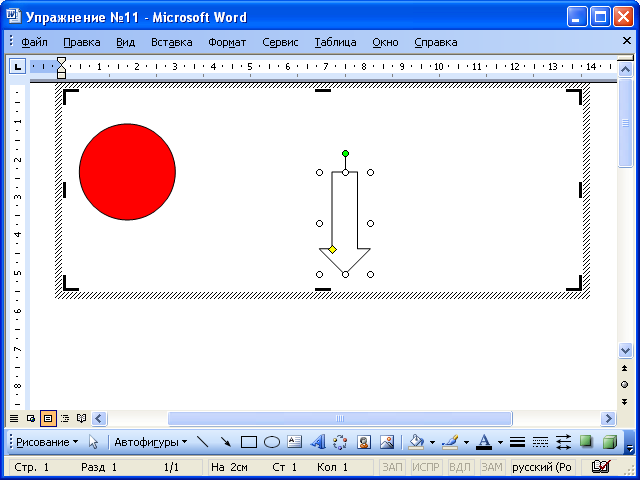The height and width of the screenshot is (480, 640).
Task: Switch to Normal view
Action: (x=14, y=418)
